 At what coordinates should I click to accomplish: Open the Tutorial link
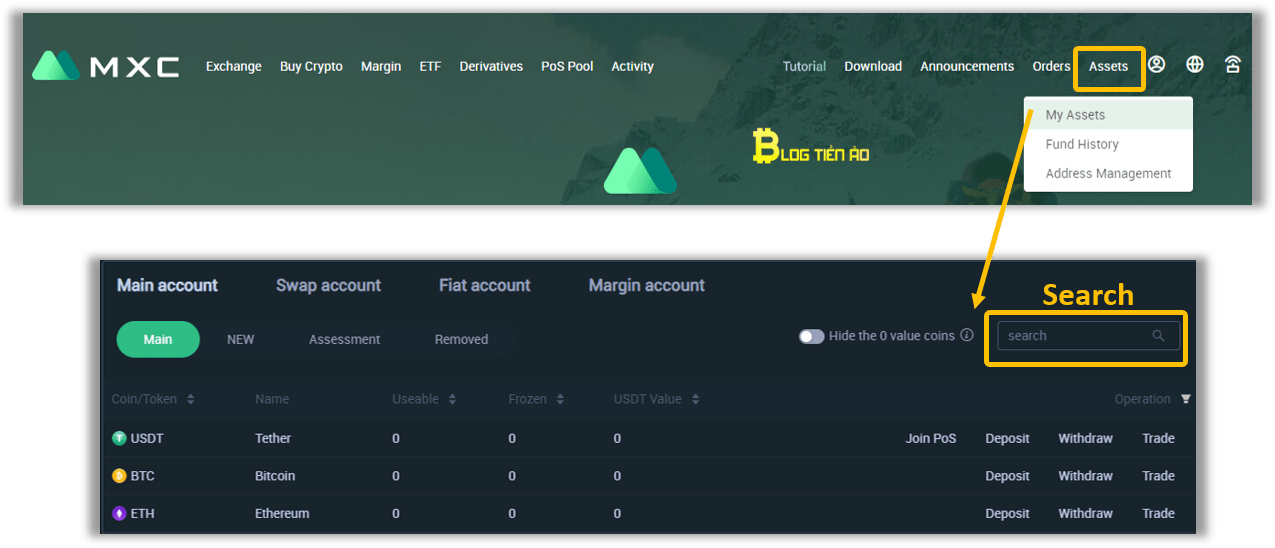tap(804, 66)
